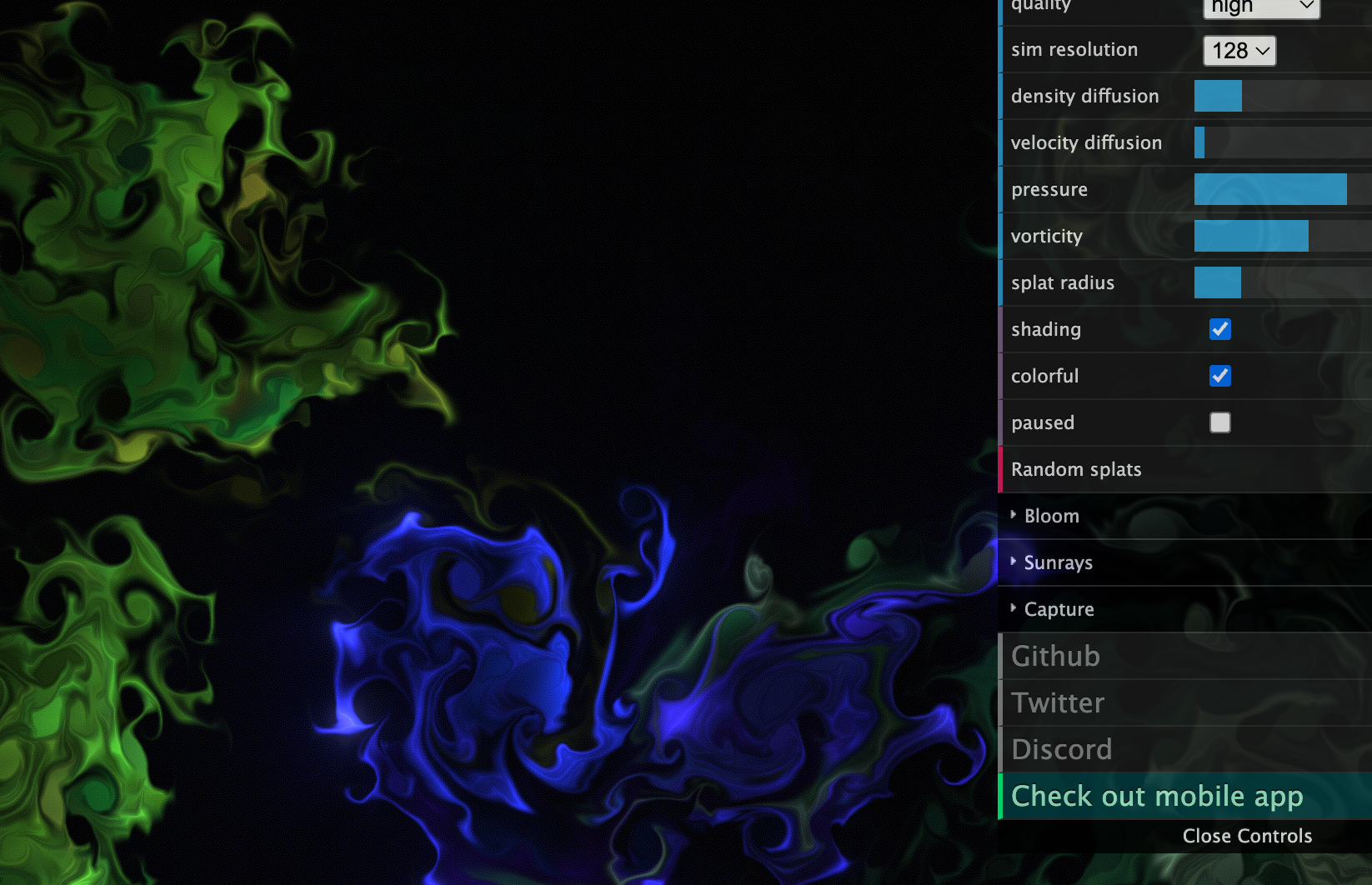Expand the Sunrays folder
This screenshot has width=1372, height=885.
pos(1184,562)
